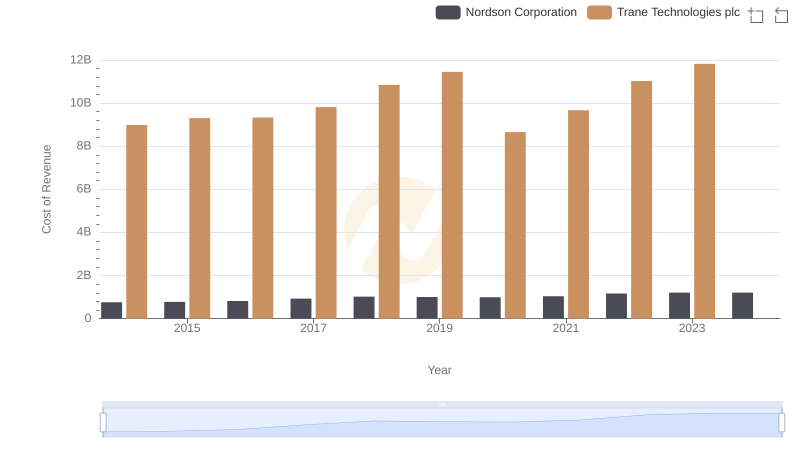Click the Nordson Corporation bar for 2024
The width and height of the screenshot is (800, 461).
tap(742, 305)
